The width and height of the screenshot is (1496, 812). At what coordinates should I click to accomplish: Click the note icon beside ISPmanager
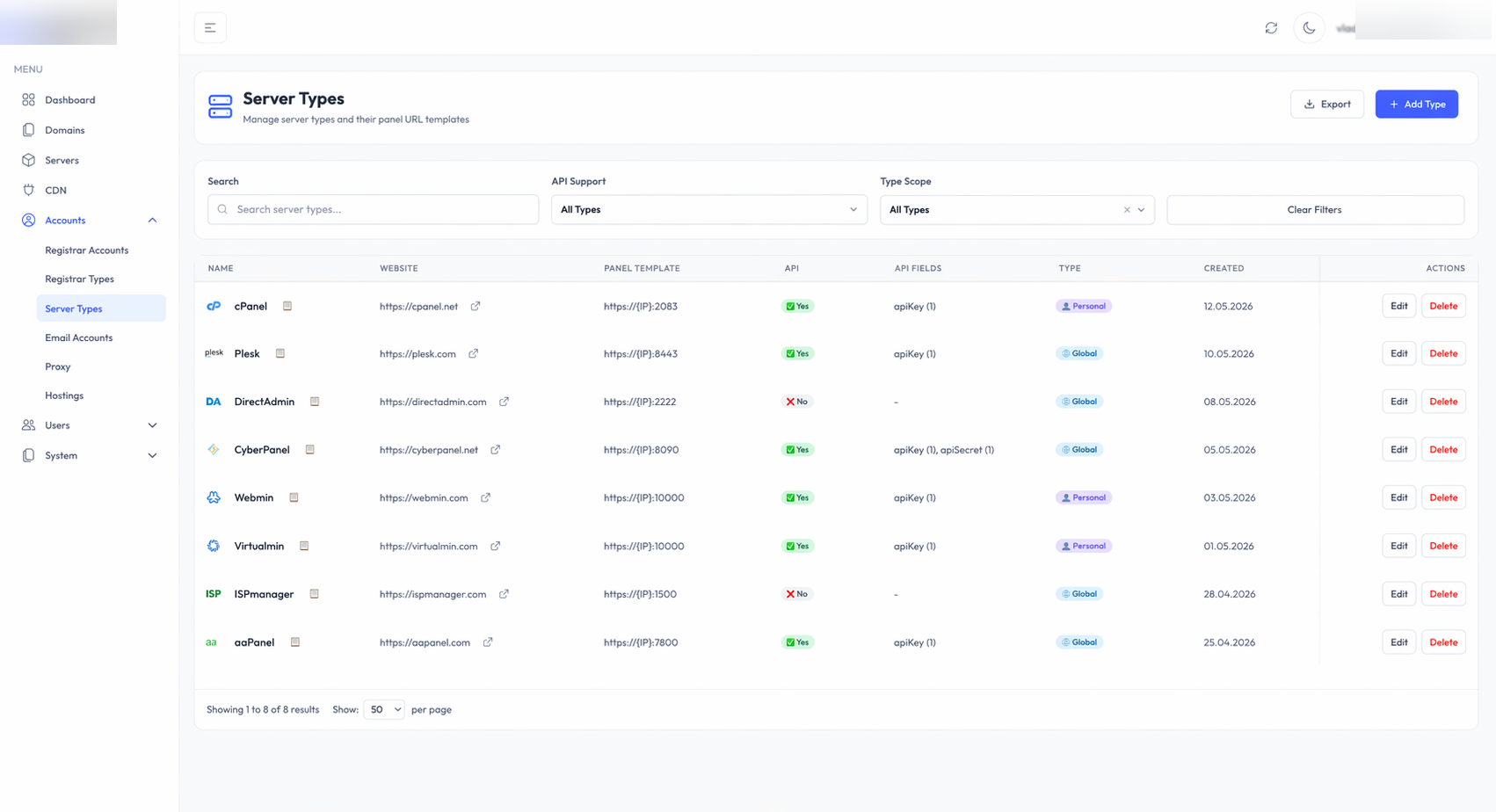pyautogui.click(x=314, y=594)
